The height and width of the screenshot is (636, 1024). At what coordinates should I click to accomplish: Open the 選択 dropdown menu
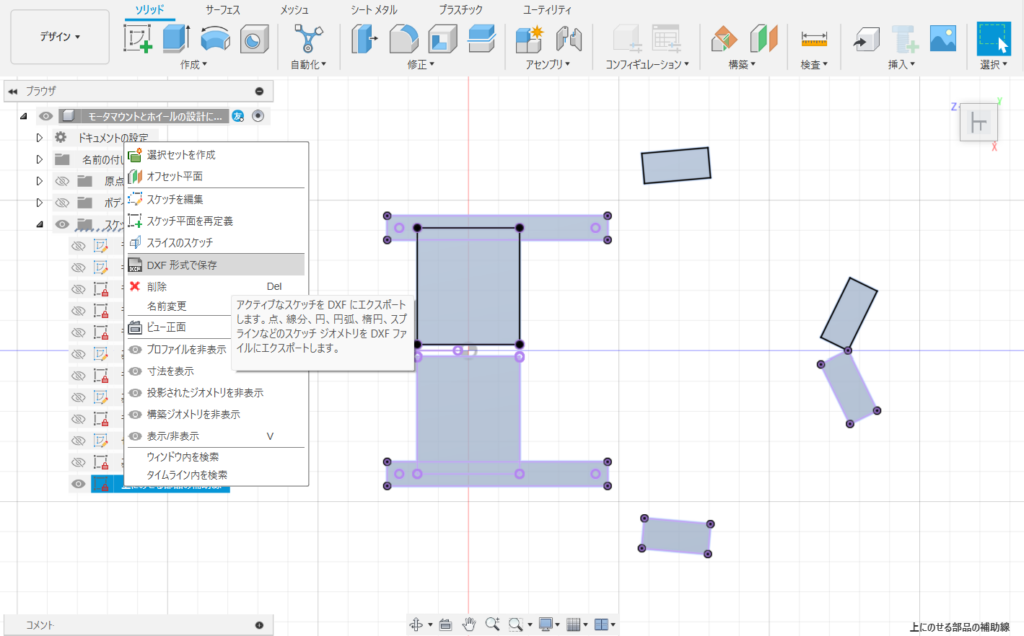tap(994, 64)
